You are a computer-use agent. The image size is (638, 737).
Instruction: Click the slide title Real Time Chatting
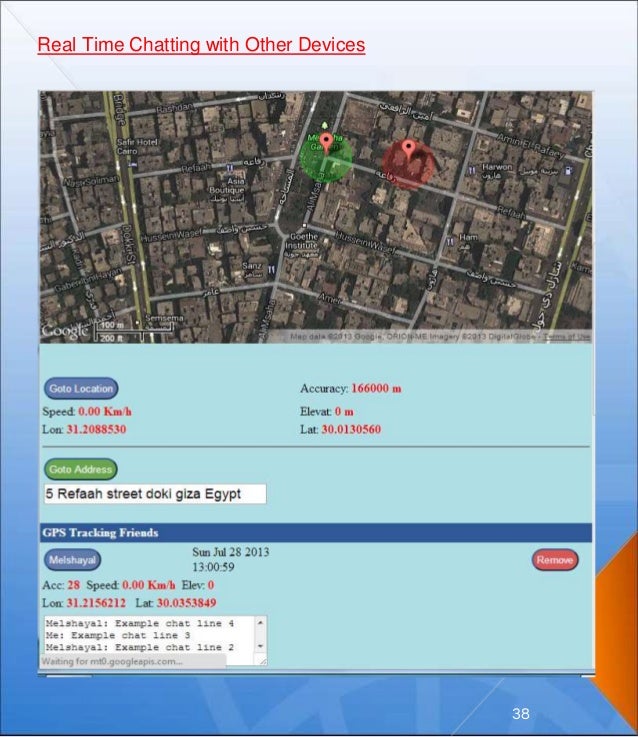point(201,45)
